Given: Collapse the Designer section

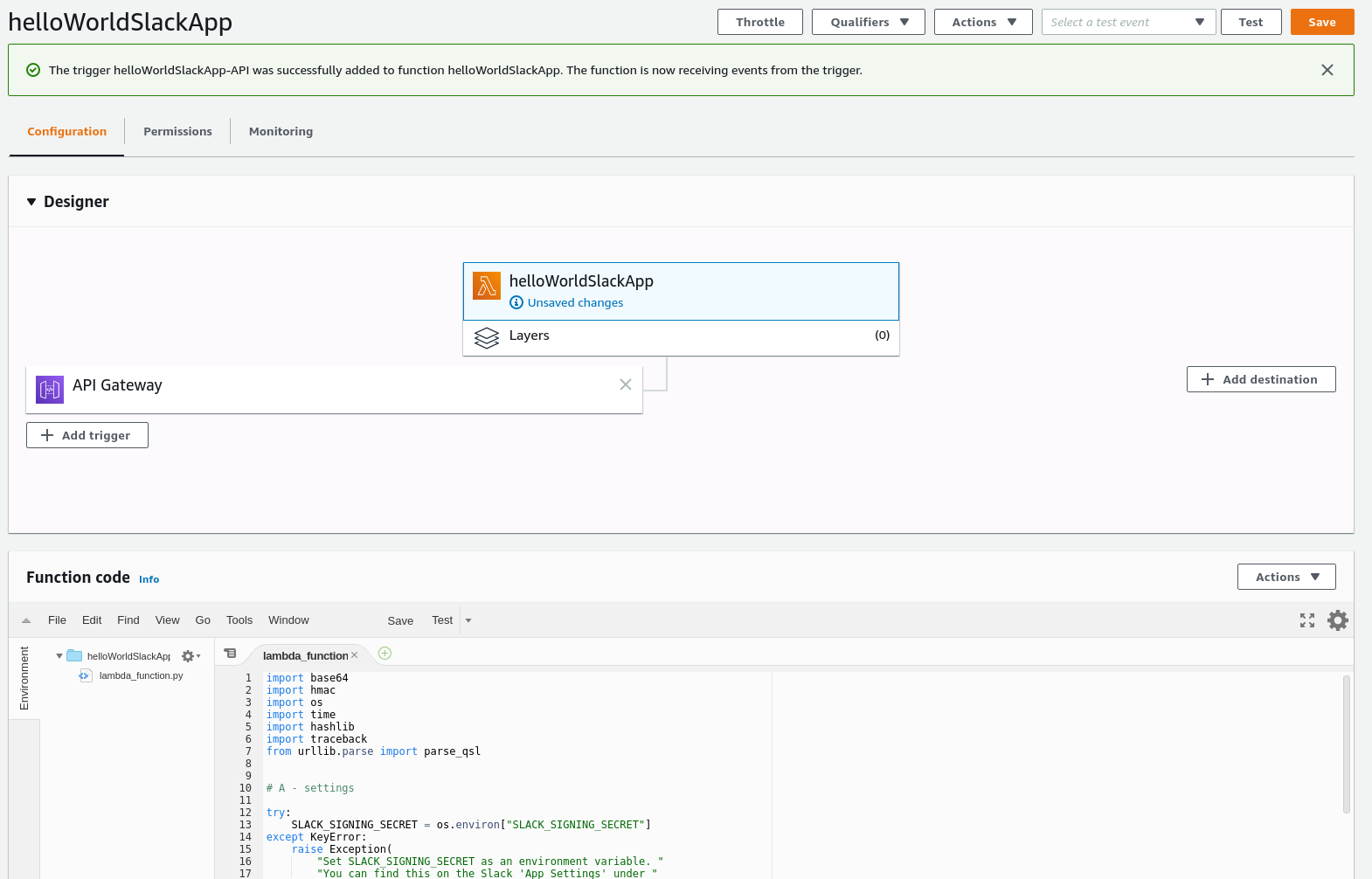Looking at the screenshot, I should (31, 202).
